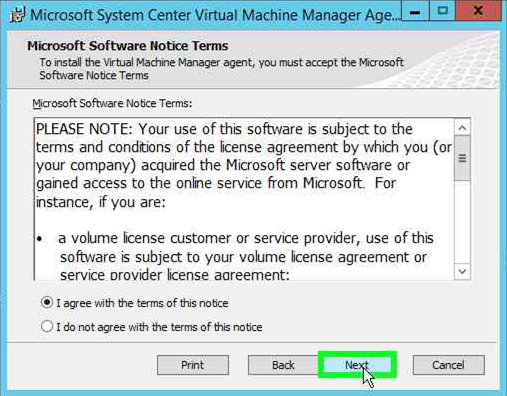Cancel the agent setup
This screenshot has height=396, width=507.
pyautogui.click(x=448, y=365)
